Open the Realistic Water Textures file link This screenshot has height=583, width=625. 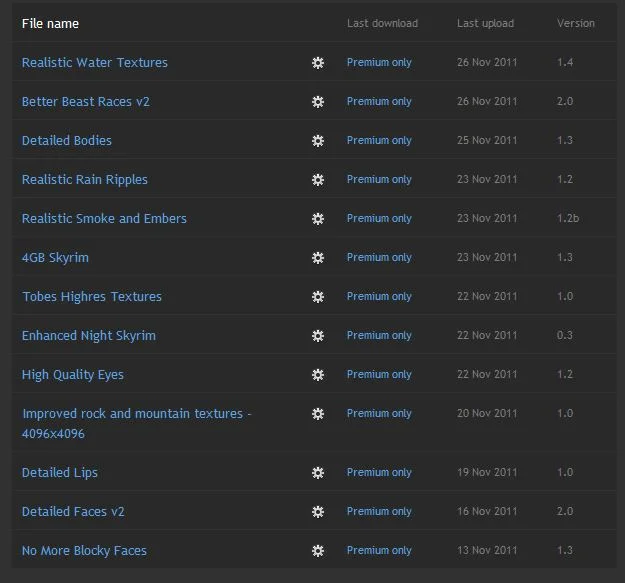coord(95,63)
